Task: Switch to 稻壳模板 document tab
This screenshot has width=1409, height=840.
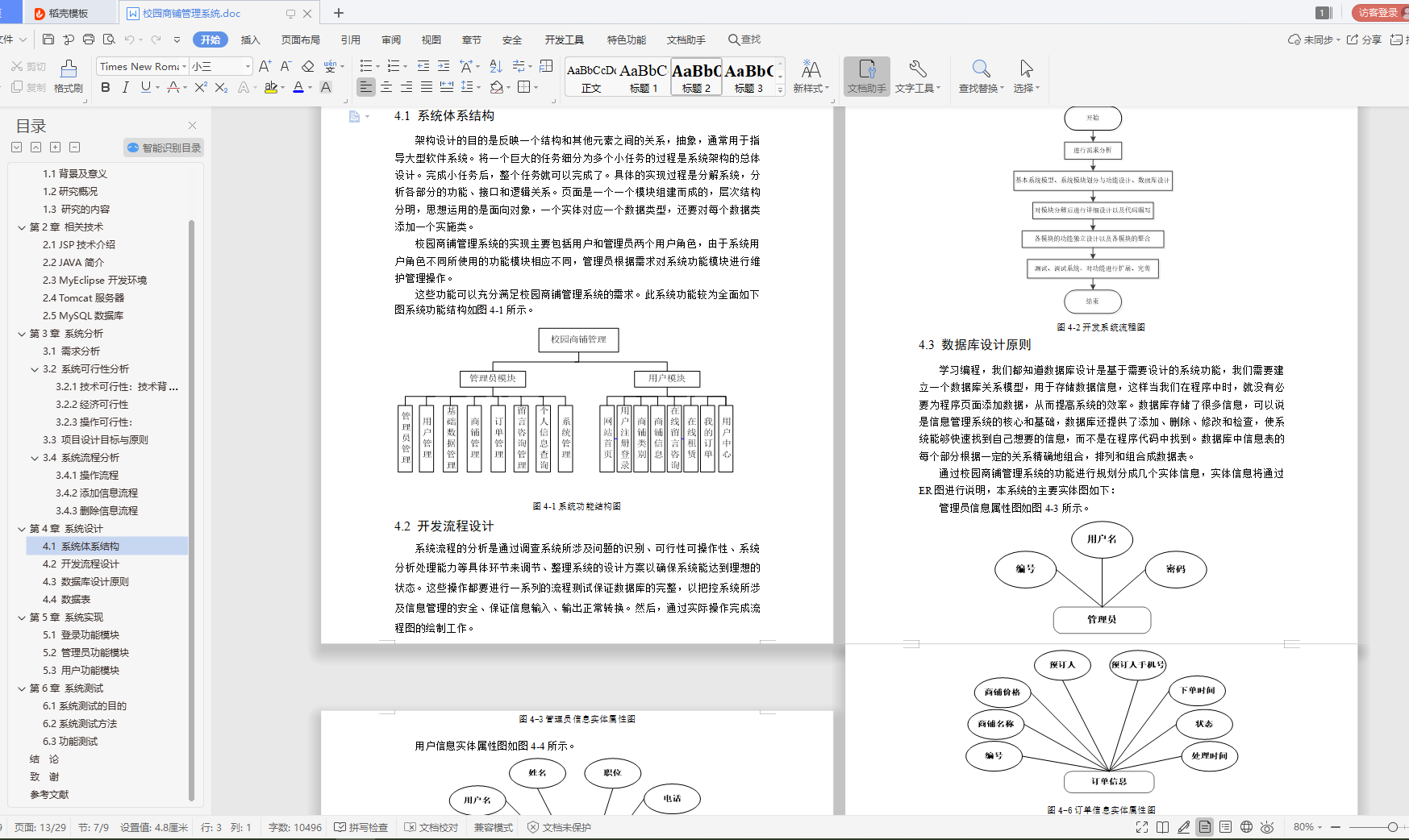Action: pyautogui.click(x=69, y=13)
